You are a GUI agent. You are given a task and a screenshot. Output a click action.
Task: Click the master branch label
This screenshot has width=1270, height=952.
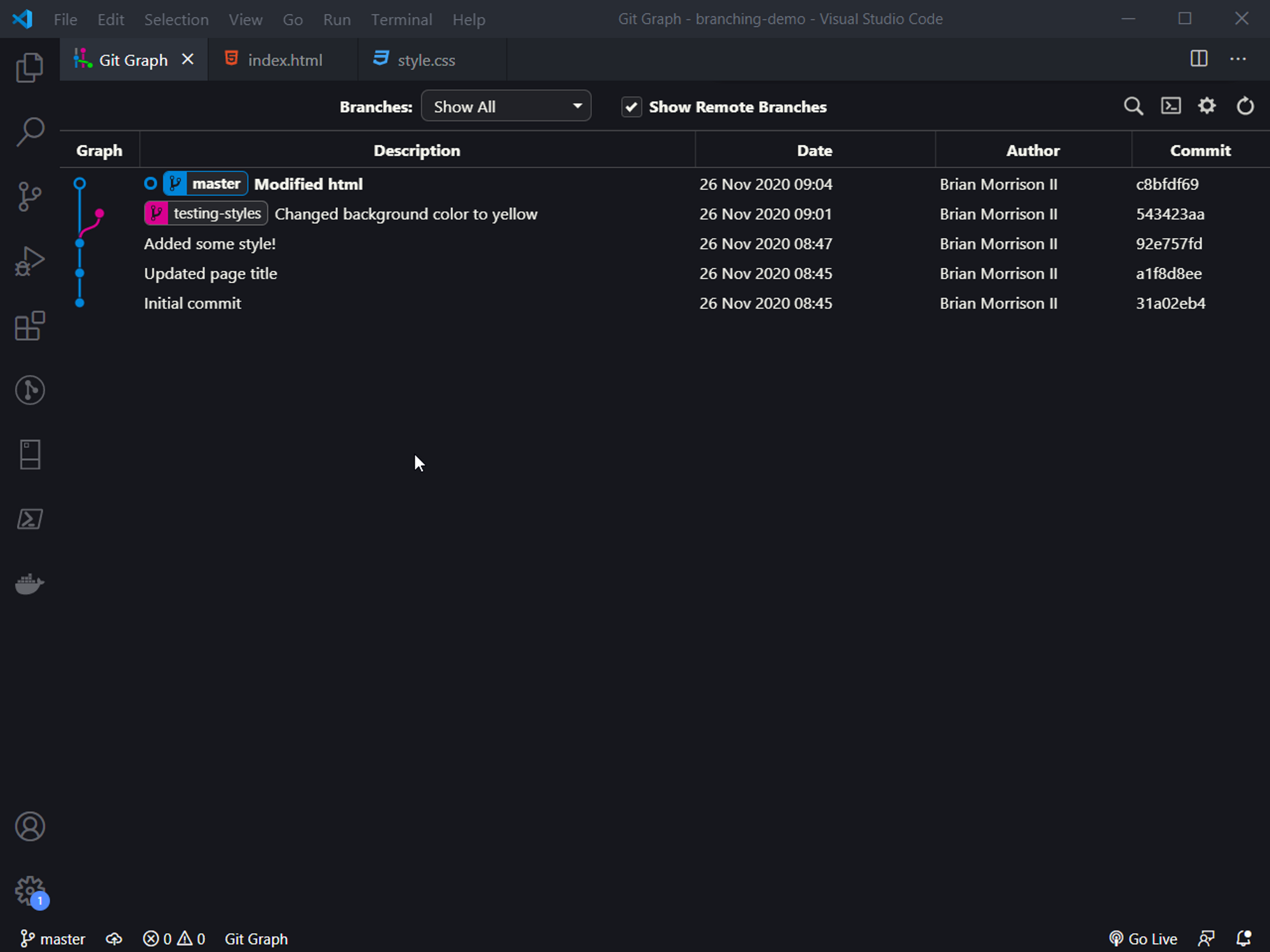(x=205, y=183)
